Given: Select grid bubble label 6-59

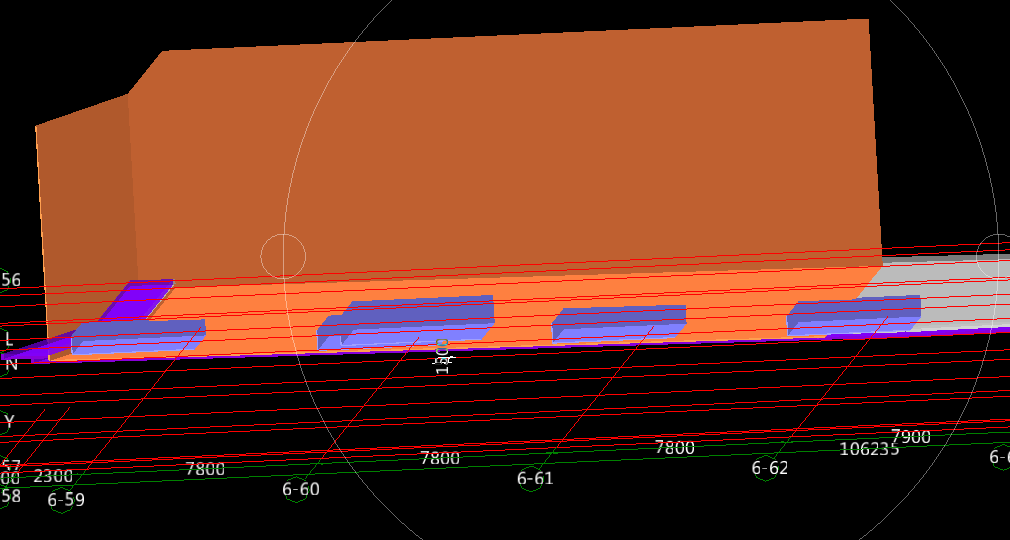Looking at the screenshot, I should click(66, 499).
